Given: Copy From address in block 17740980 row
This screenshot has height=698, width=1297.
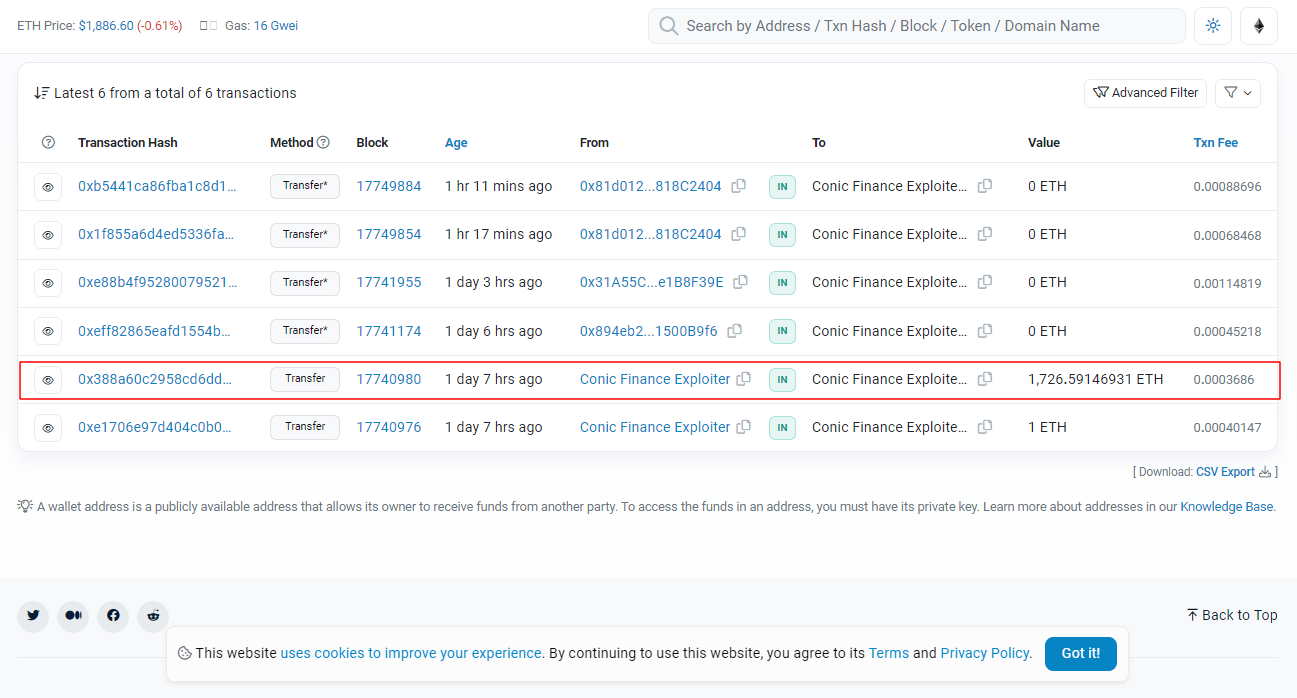Looking at the screenshot, I should (744, 379).
